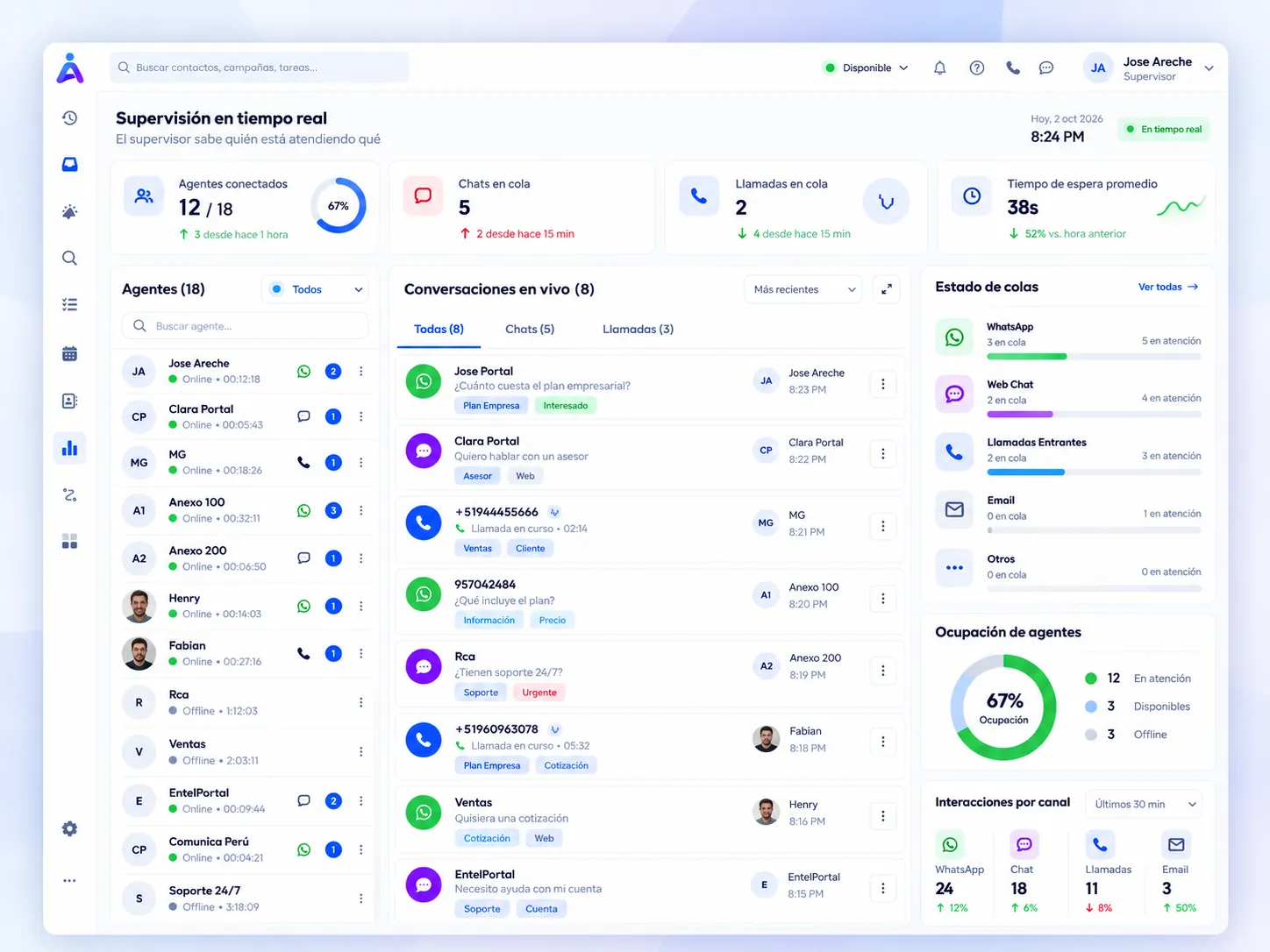Click the Urgente tag on the Rca conversation
Viewport: 1270px width, 952px height.
[539, 693]
